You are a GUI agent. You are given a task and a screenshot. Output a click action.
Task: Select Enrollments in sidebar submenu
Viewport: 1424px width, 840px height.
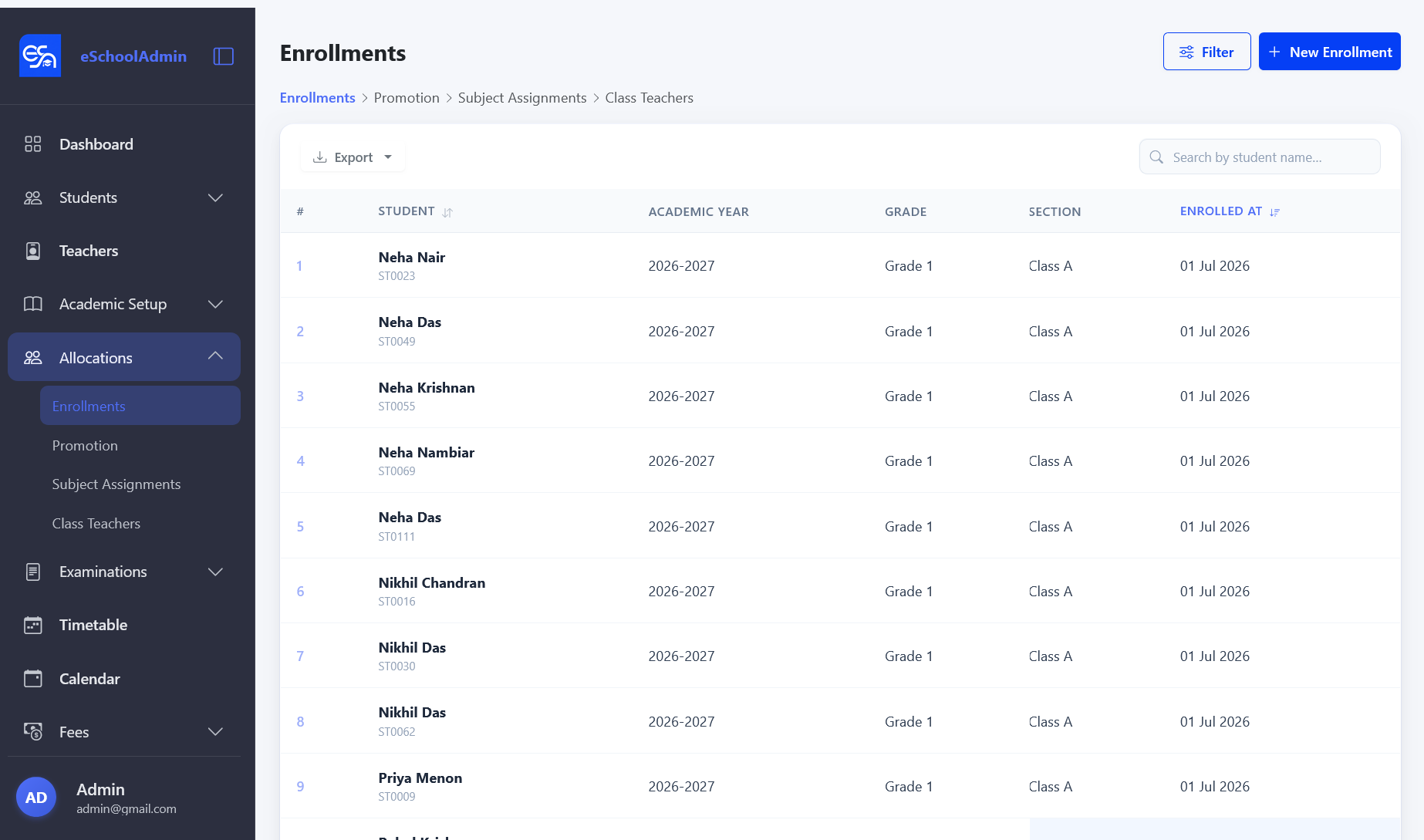pos(140,406)
